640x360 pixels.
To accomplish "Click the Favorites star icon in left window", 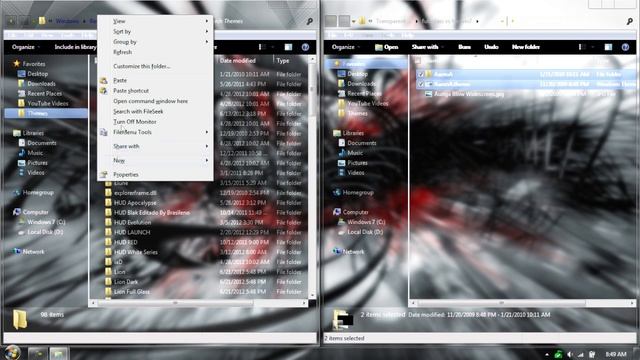I will tap(16, 64).
